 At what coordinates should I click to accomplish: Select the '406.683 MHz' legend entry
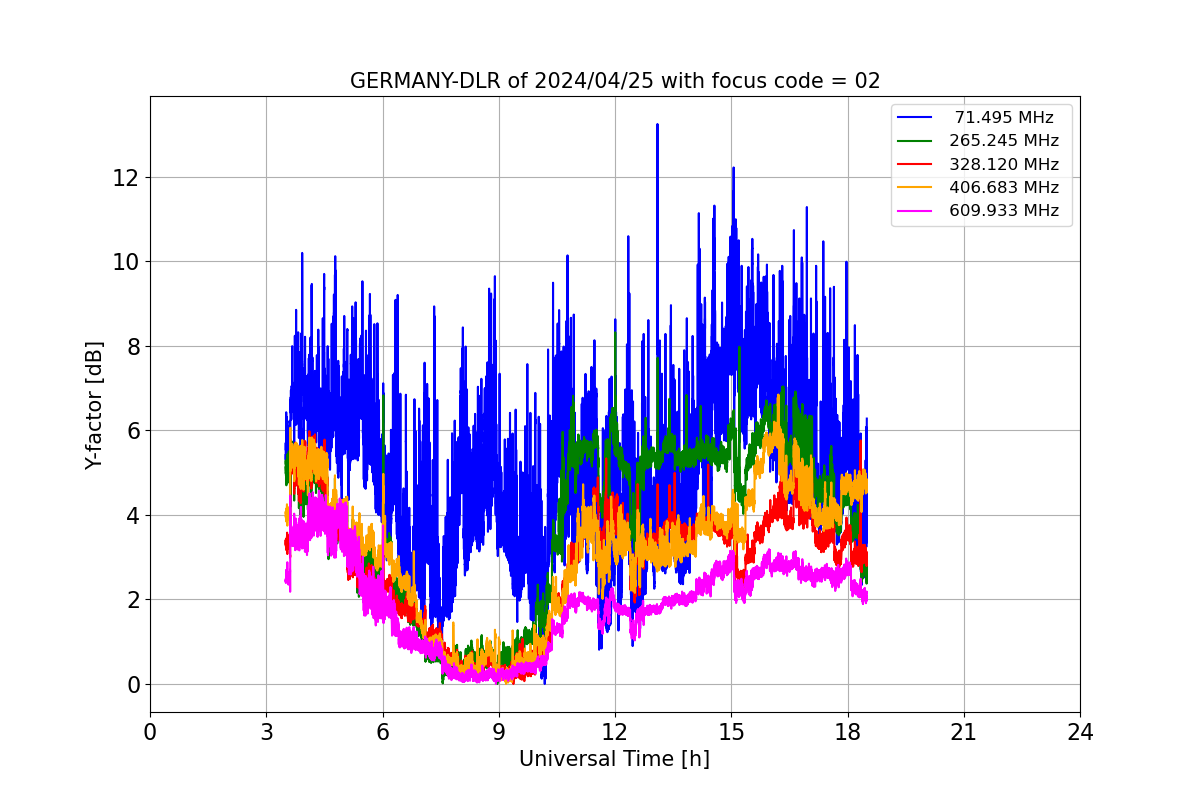click(1003, 187)
